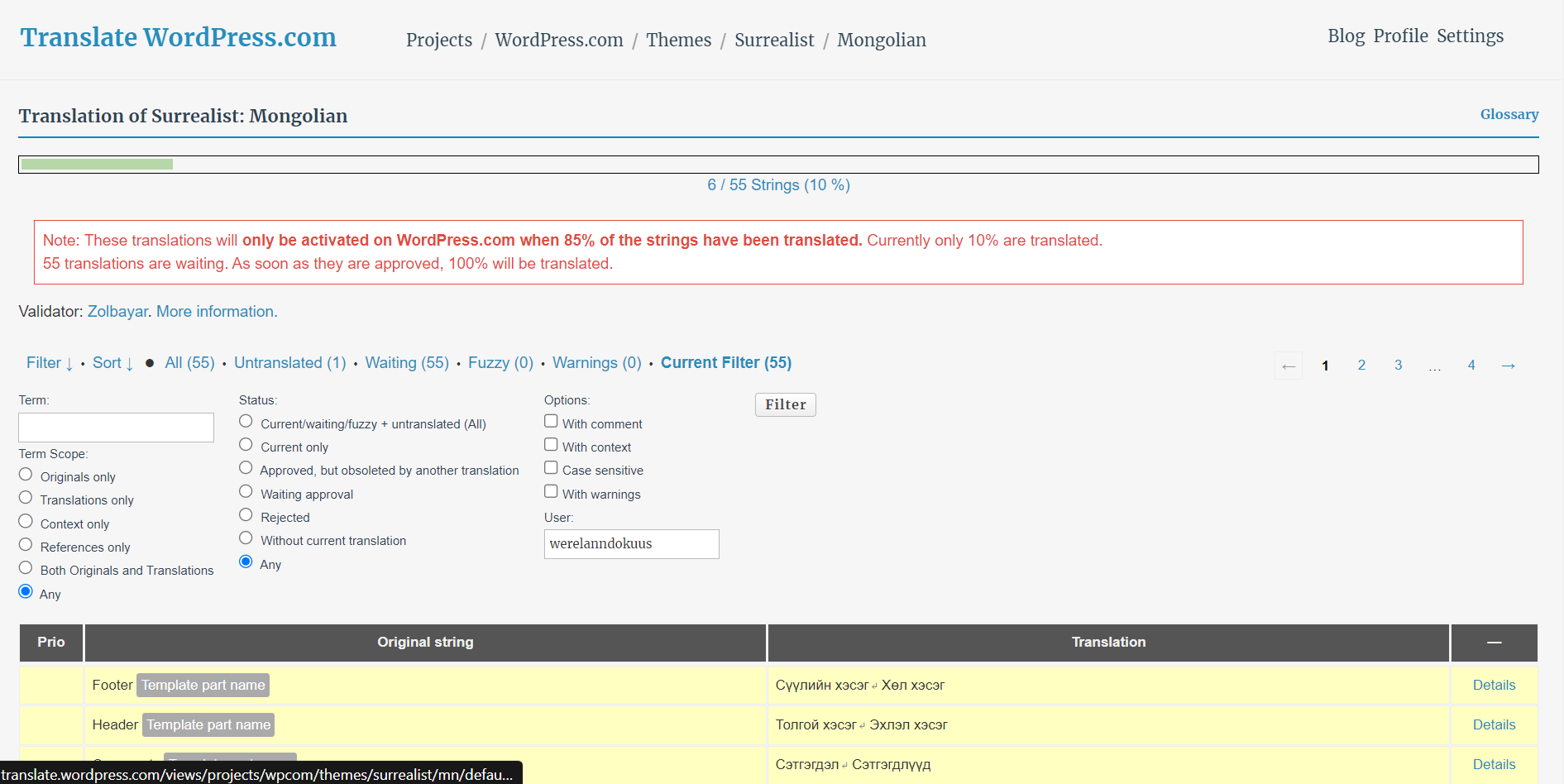Click 'Original string' column header
Screen dimensions: 1564x784
tap(425, 643)
